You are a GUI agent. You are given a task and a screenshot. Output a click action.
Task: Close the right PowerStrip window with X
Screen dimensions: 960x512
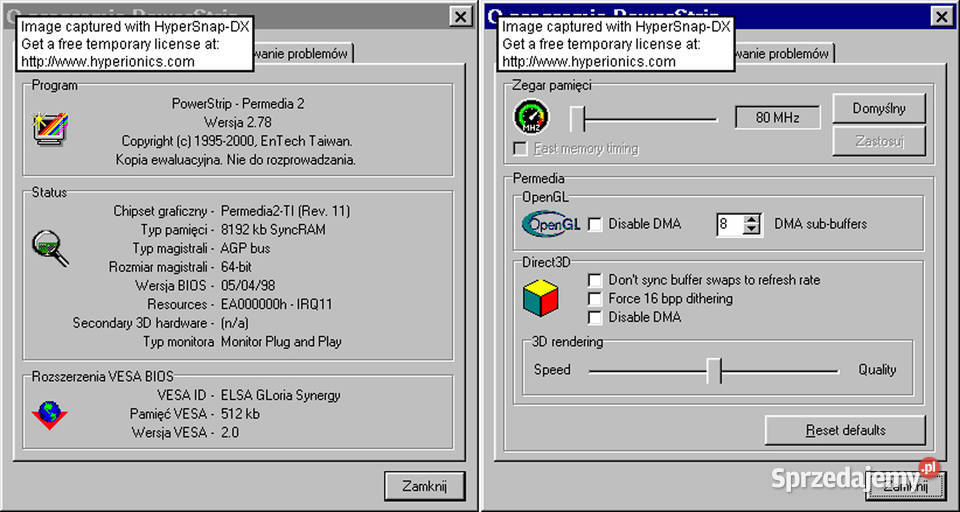(942, 17)
